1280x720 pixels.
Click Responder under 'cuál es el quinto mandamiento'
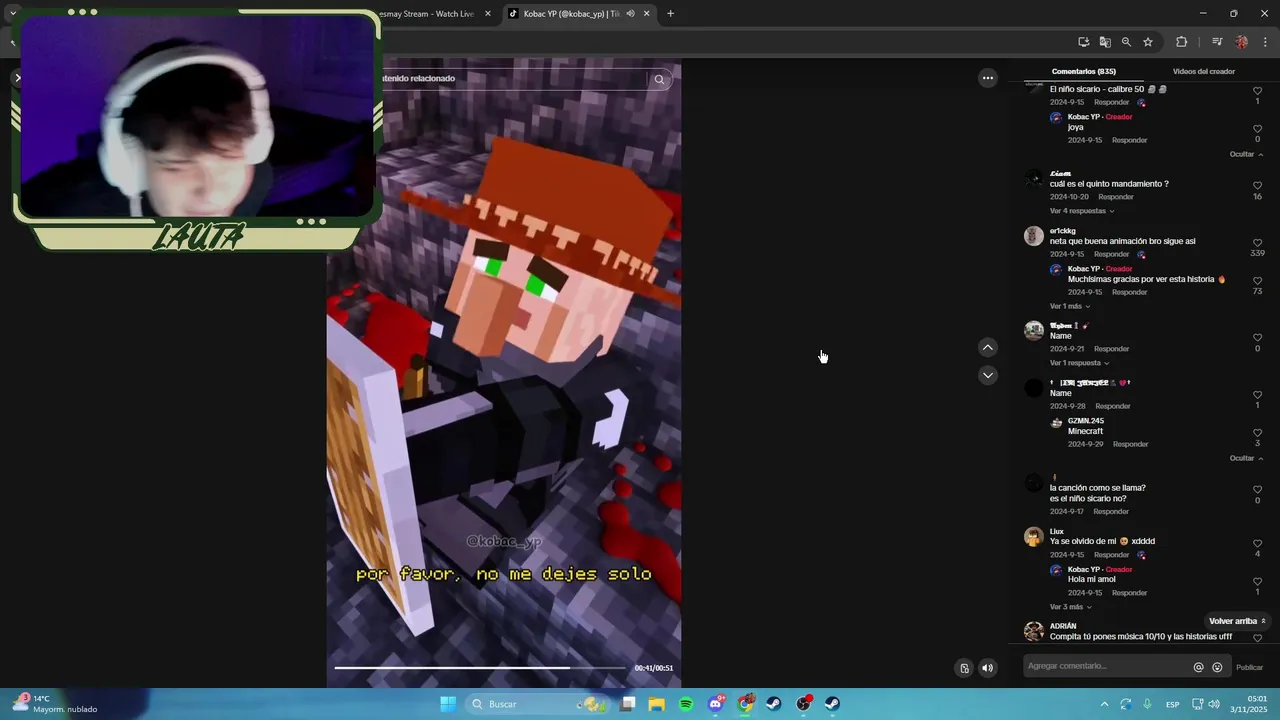tap(1115, 197)
